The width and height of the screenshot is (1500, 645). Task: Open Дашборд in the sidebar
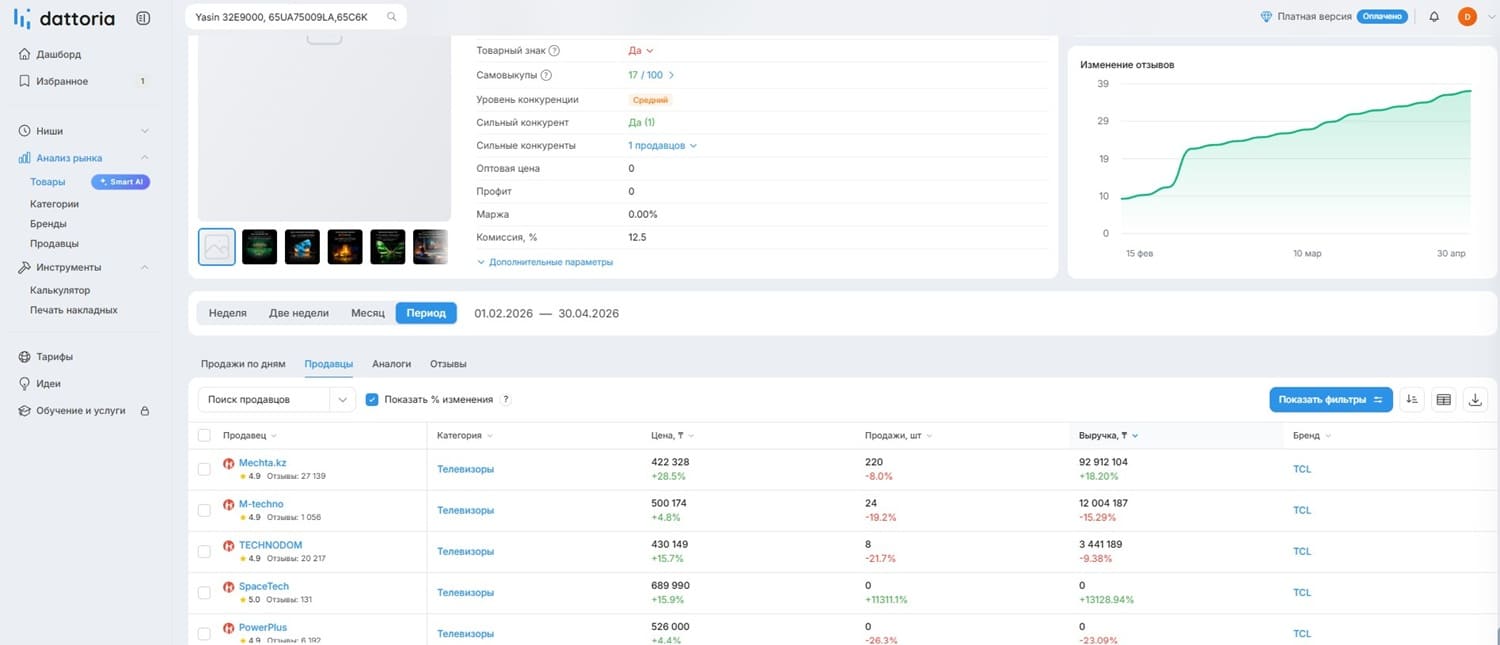(x=59, y=54)
